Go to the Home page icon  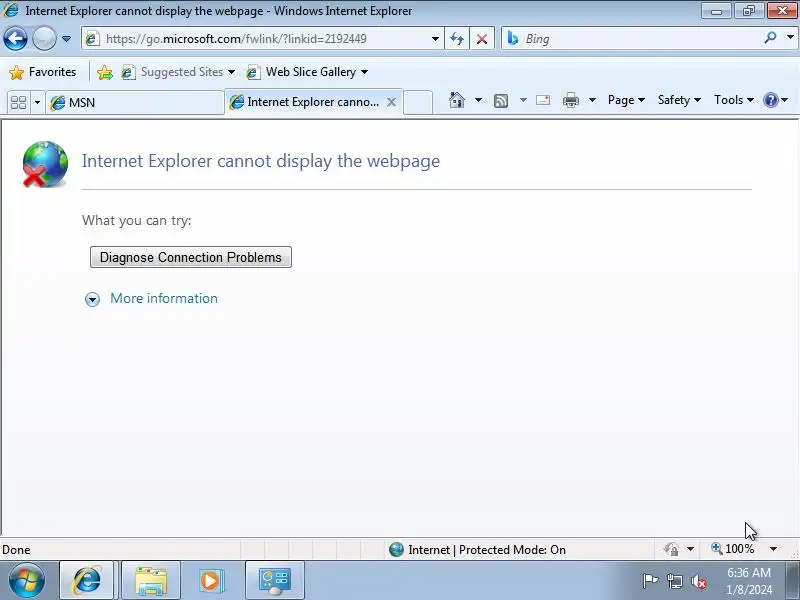457,100
